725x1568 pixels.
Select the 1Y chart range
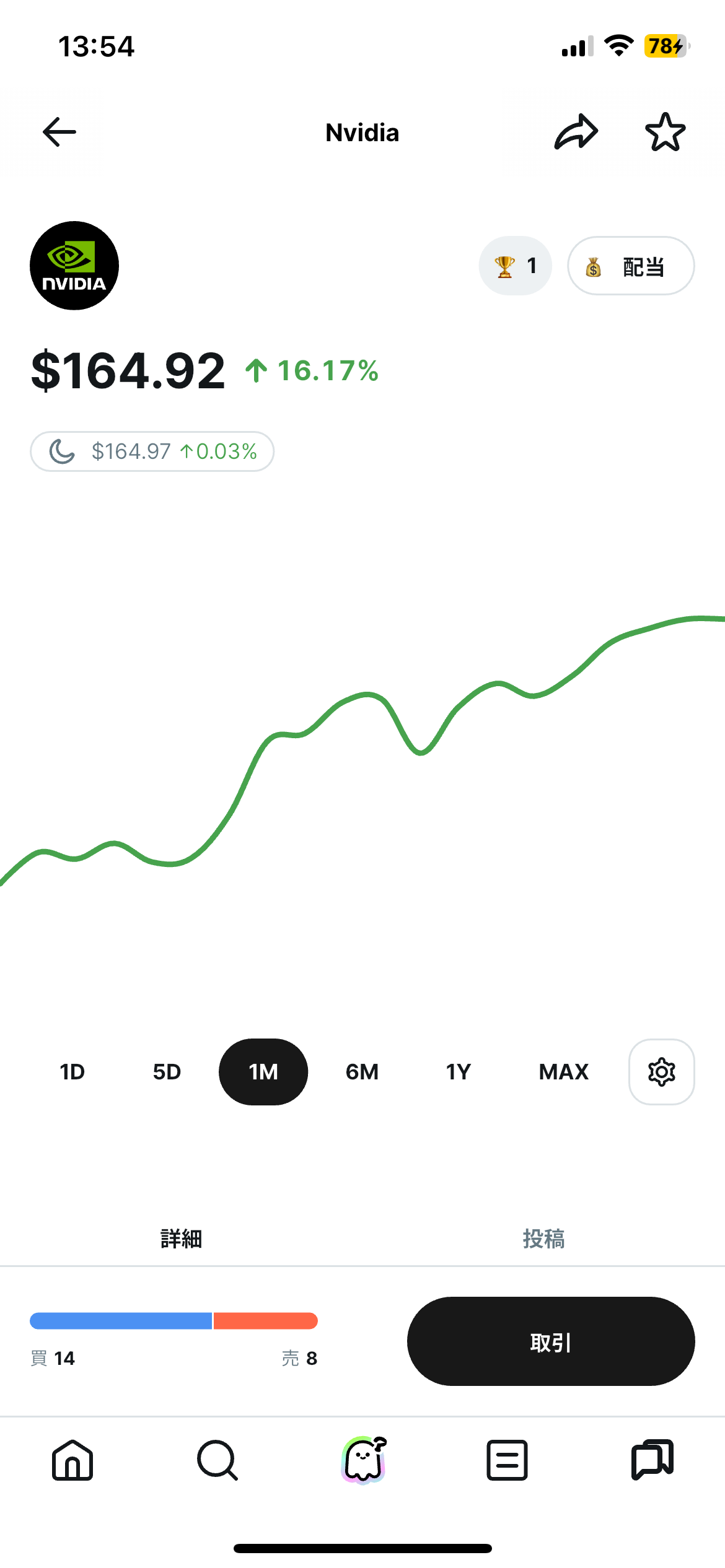(x=458, y=1072)
